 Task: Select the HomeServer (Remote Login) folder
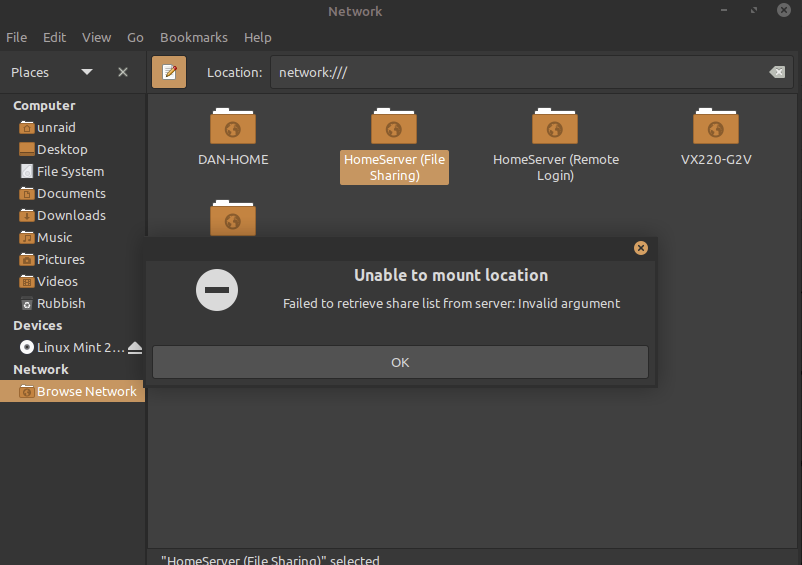click(x=555, y=145)
